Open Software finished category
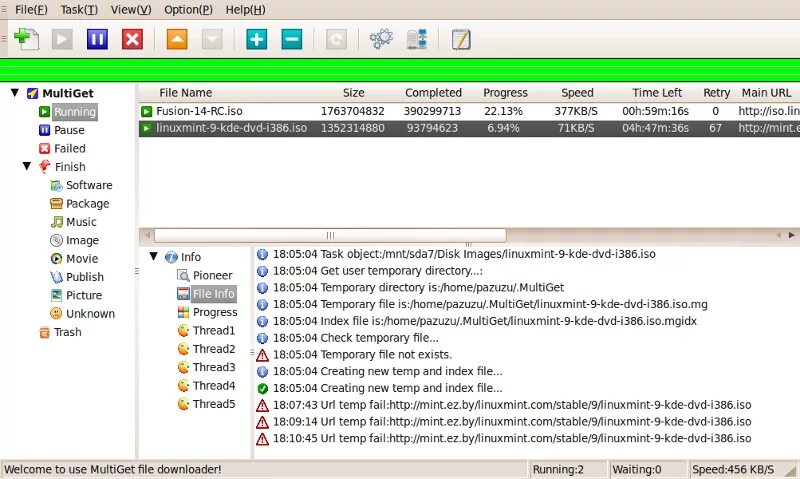Screen dimensions: 800x479 [x=89, y=185]
